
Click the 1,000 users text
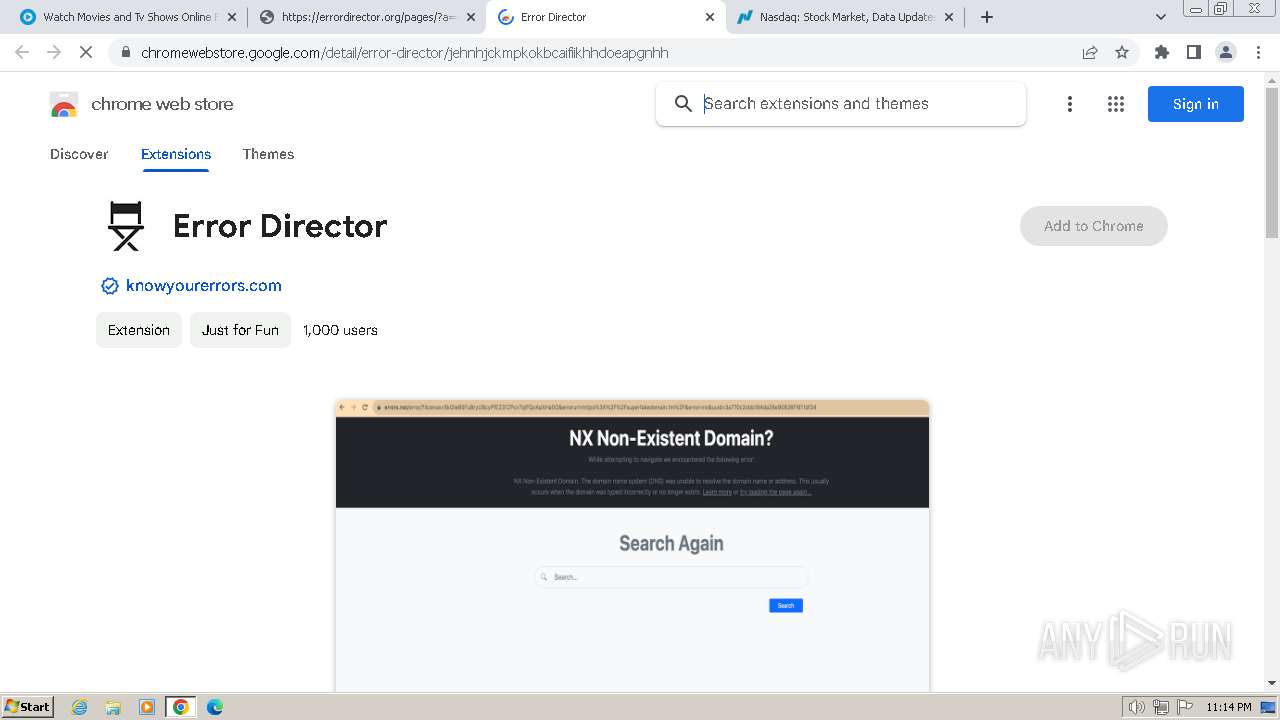(x=340, y=330)
